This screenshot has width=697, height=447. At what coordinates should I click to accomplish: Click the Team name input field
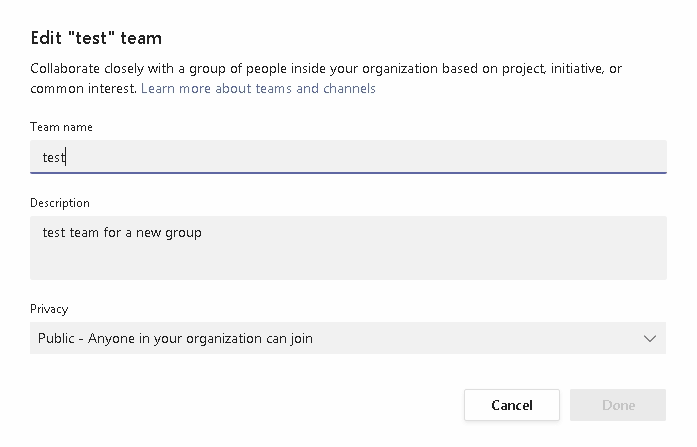pyautogui.click(x=348, y=156)
